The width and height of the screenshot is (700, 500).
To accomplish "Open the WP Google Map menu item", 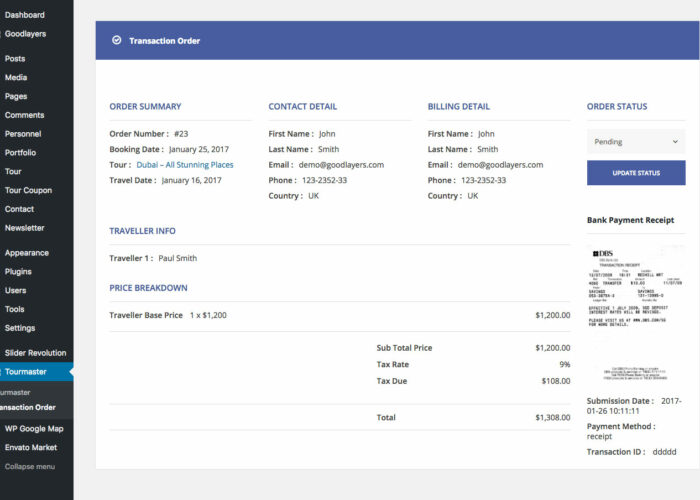I will pyautogui.click(x=33, y=428).
